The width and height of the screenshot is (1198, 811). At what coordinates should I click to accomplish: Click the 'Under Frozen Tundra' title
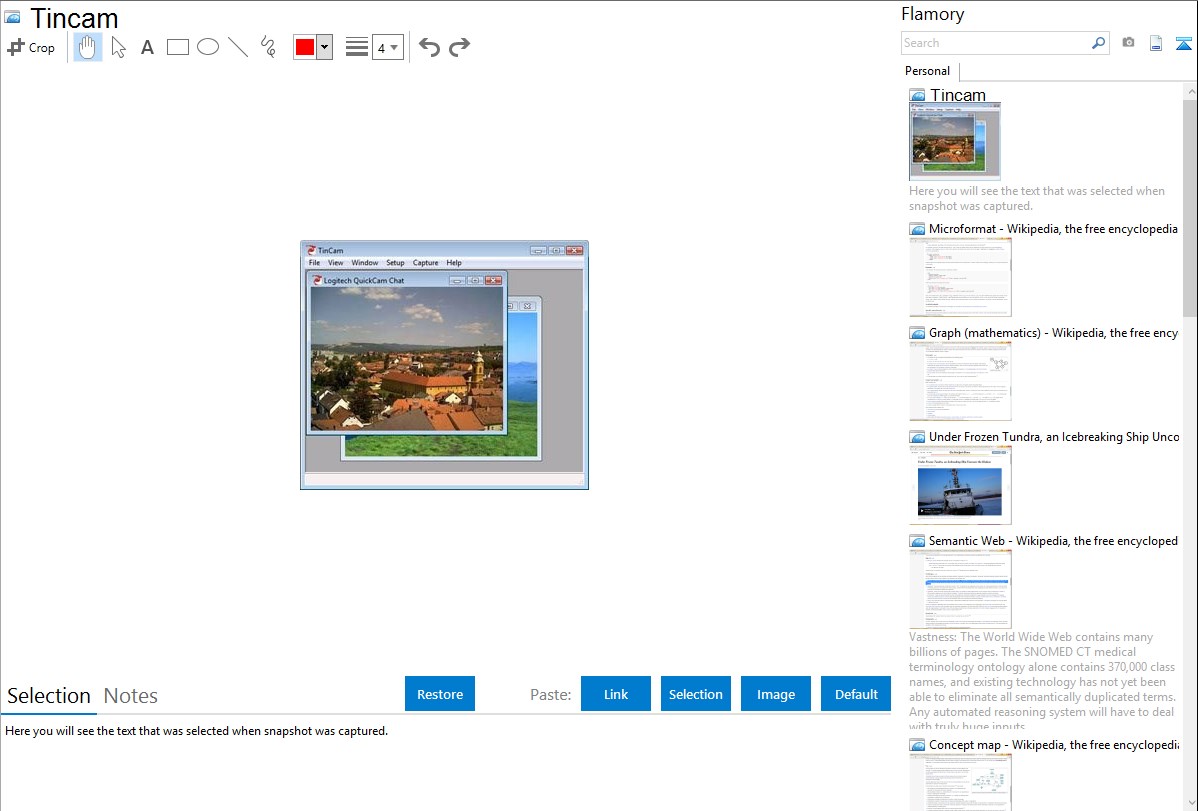(x=1054, y=436)
